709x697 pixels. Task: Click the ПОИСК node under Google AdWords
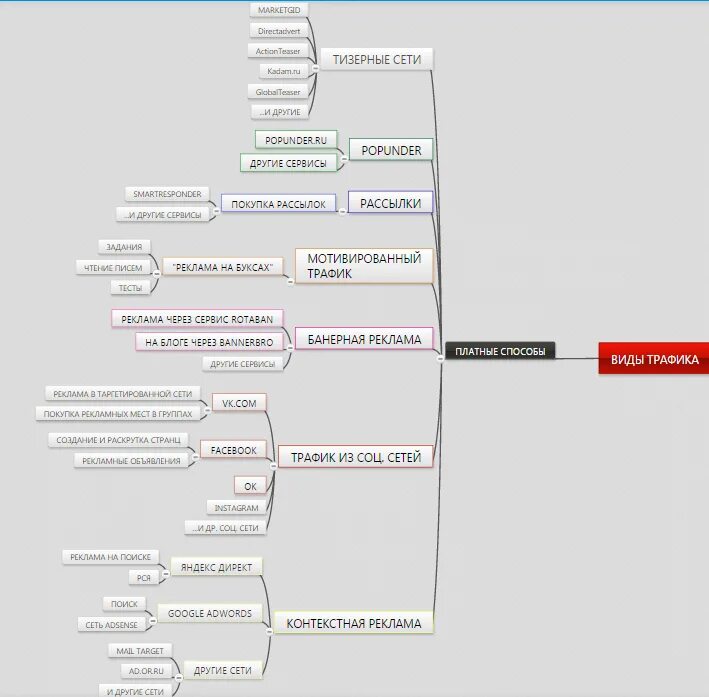click(x=124, y=604)
